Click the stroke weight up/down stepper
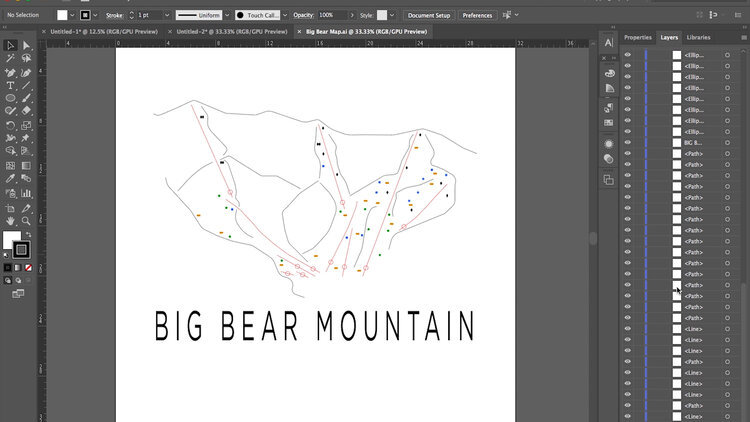Screen dimensions: 750x422 pos(132,15)
